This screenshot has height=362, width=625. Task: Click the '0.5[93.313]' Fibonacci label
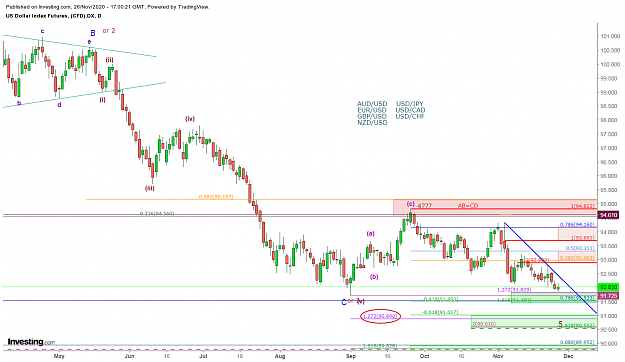pos(580,248)
